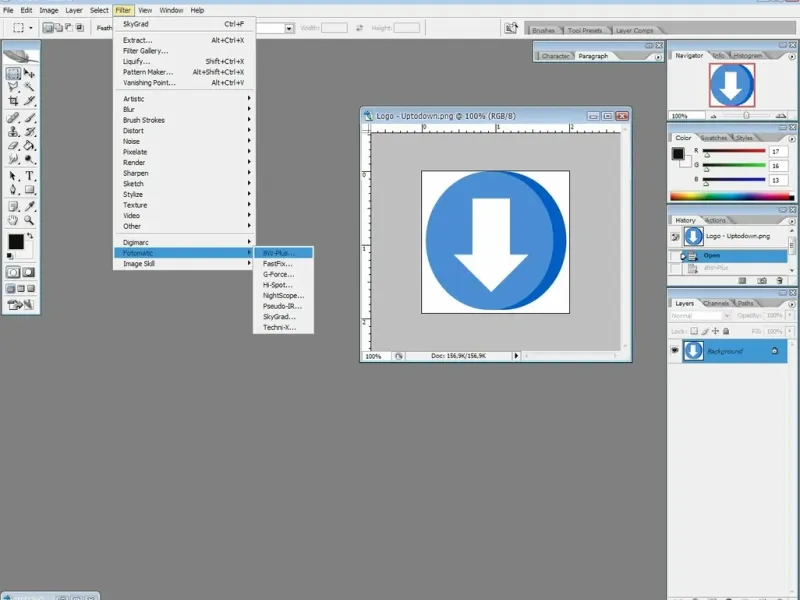800x600 pixels.
Task: Select the Lasso tool
Action: click(x=13, y=87)
